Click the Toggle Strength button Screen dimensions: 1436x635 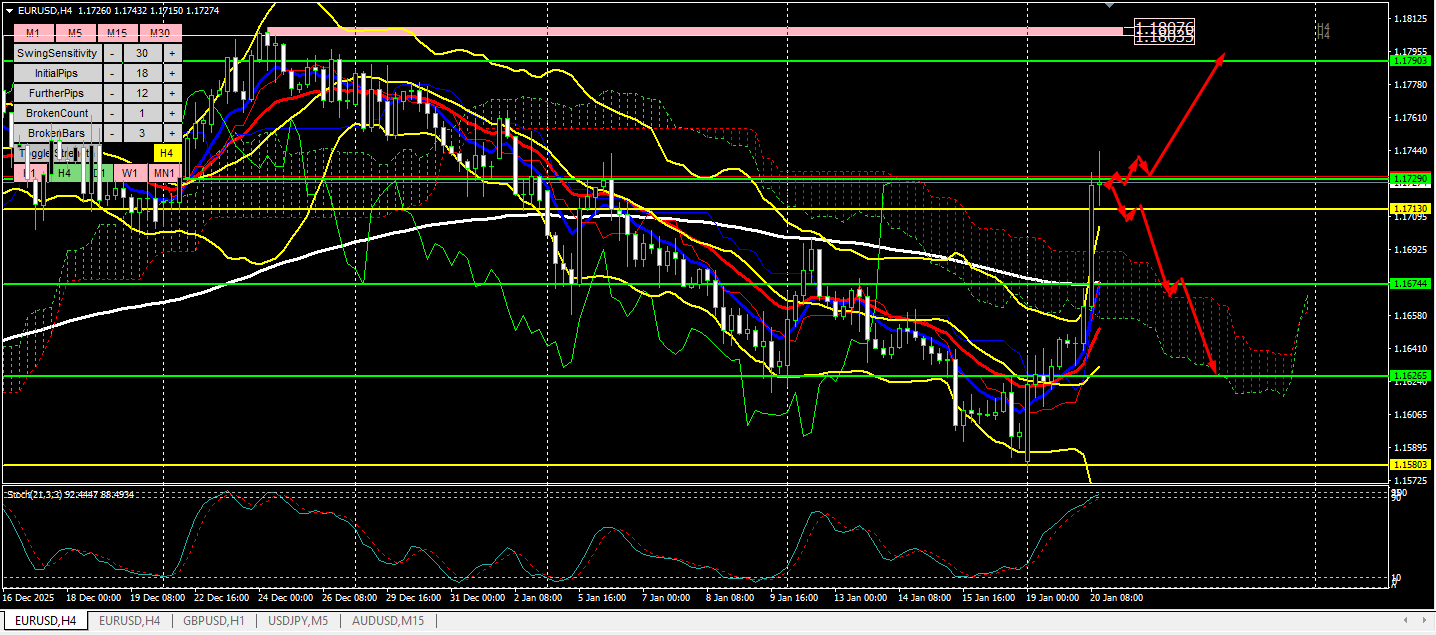pos(58,153)
